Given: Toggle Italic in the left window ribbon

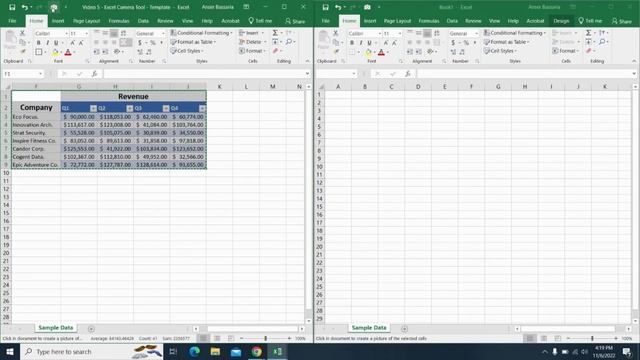Looking at the screenshot, I should tap(47, 42).
